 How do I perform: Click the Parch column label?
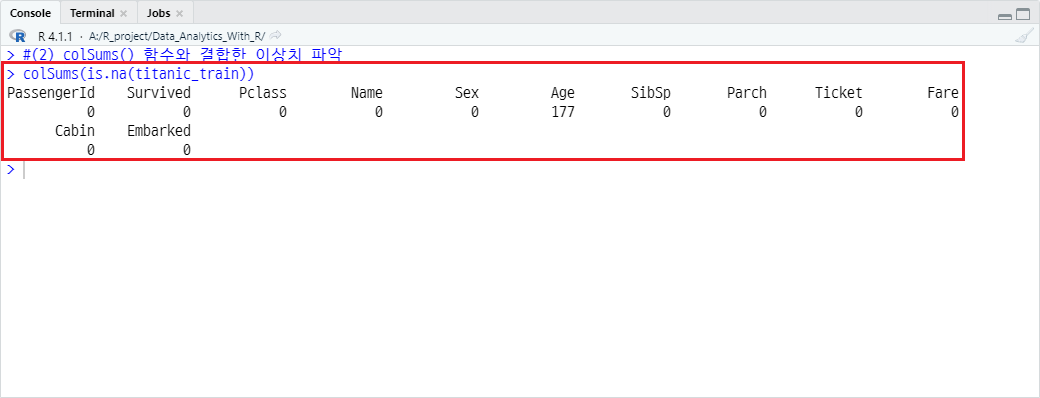coord(747,93)
